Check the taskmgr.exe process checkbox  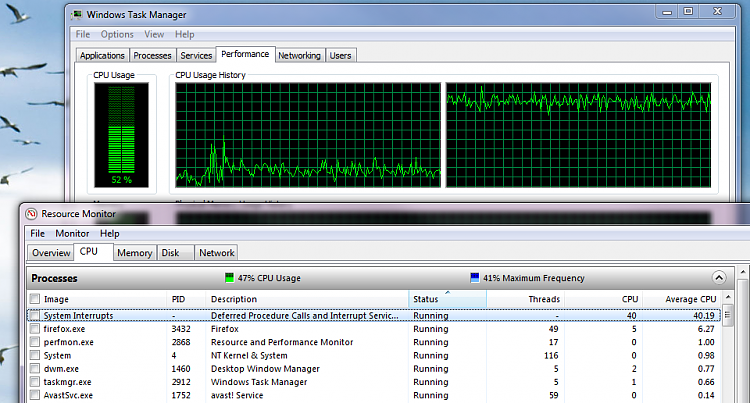point(35,382)
